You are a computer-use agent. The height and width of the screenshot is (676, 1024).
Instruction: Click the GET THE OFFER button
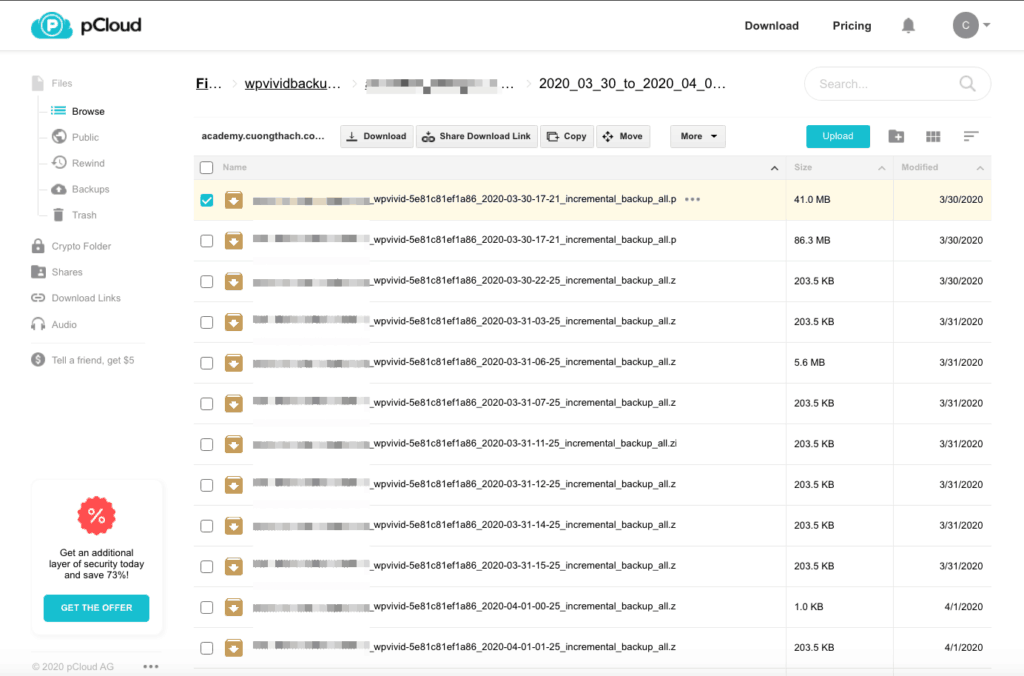click(97, 607)
